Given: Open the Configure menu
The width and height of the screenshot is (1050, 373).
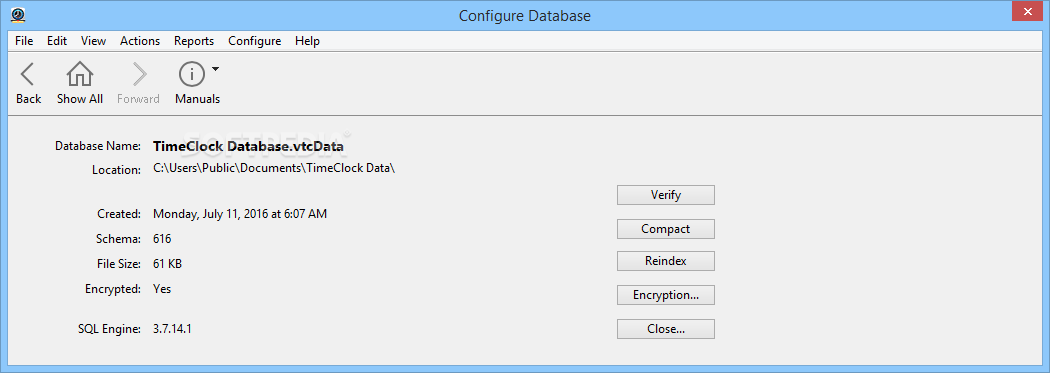Looking at the screenshot, I should click(x=254, y=41).
